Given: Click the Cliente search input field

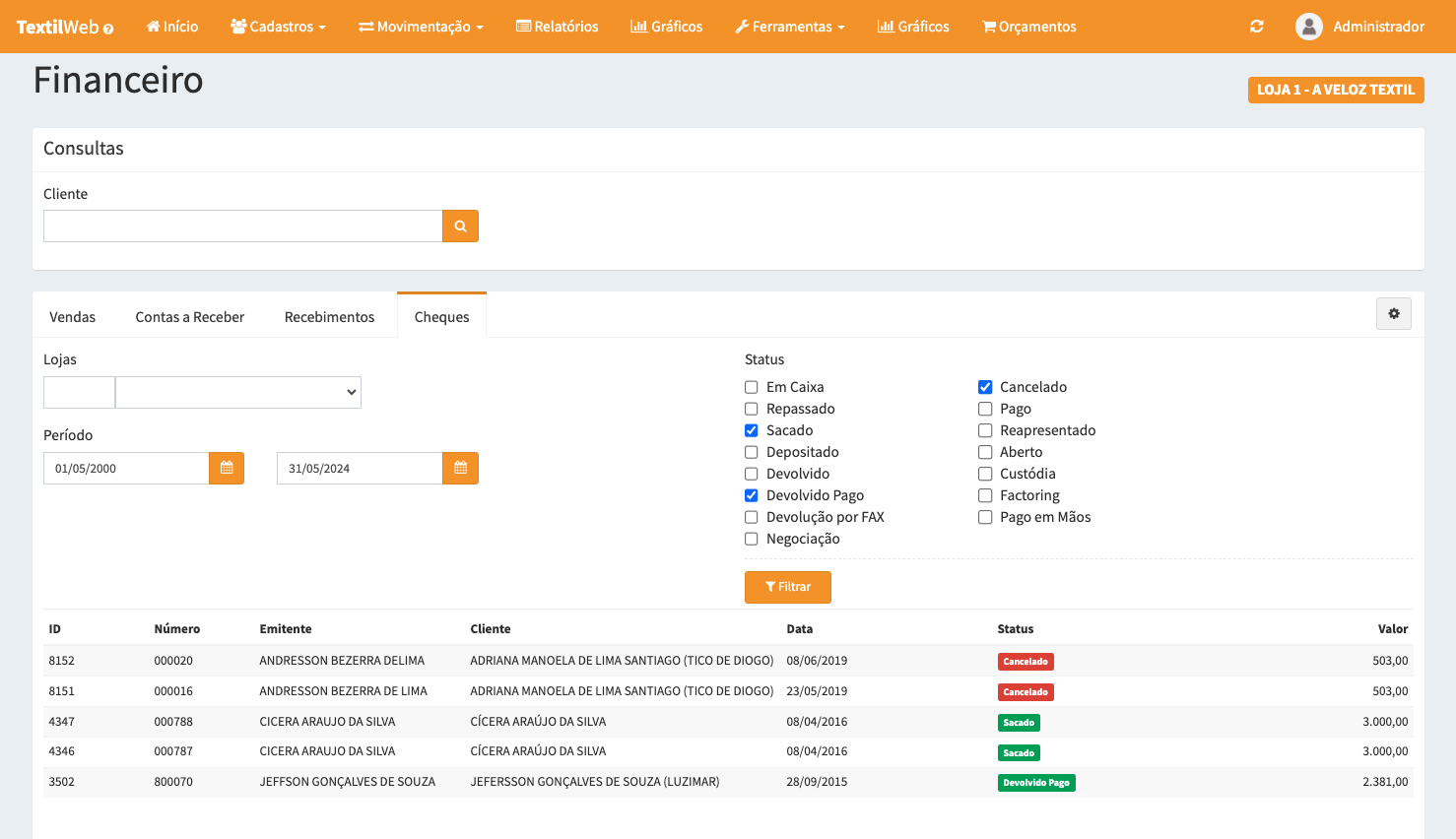Looking at the screenshot, I should point(242,226).
